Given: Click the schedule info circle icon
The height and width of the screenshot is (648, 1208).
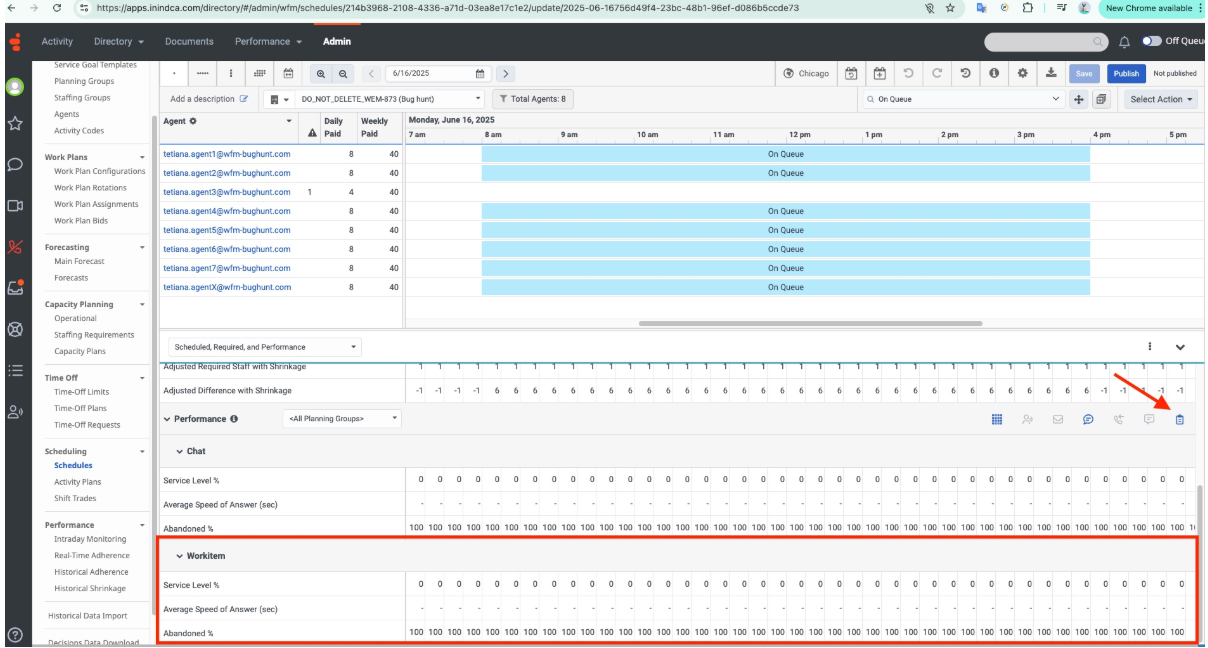Looking at the screenshot, I should pyautogui.click(x=994, y=74).
